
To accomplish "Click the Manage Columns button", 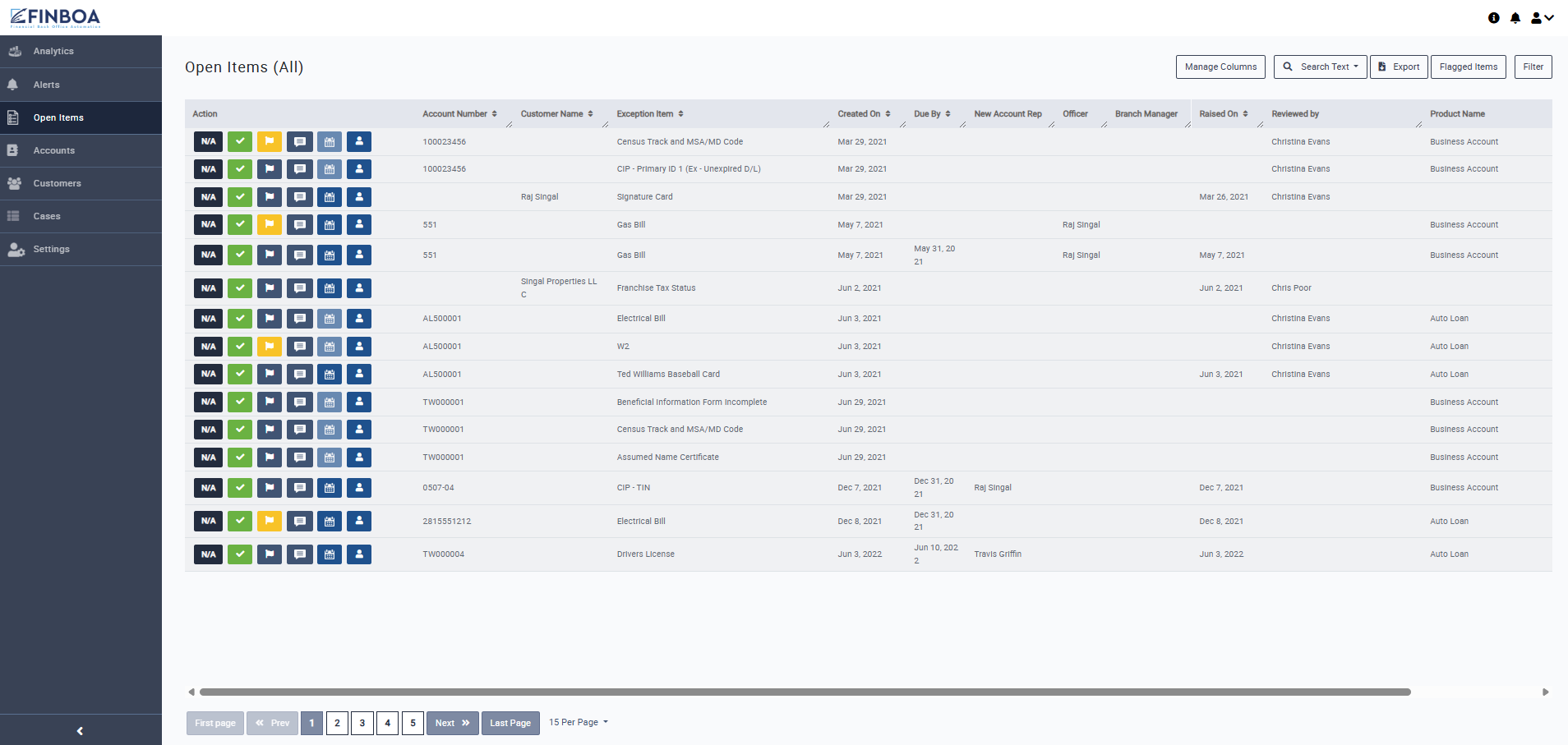I will 1220,67.
